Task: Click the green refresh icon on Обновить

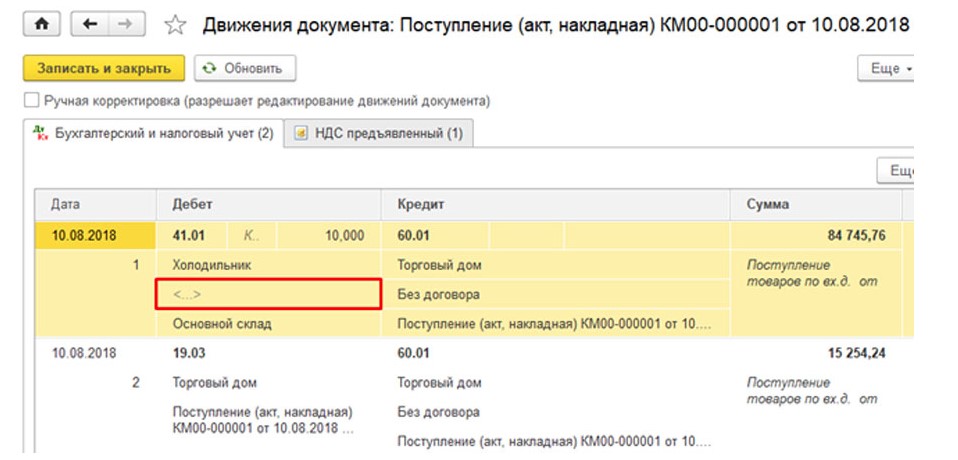Action: (210, 68)
